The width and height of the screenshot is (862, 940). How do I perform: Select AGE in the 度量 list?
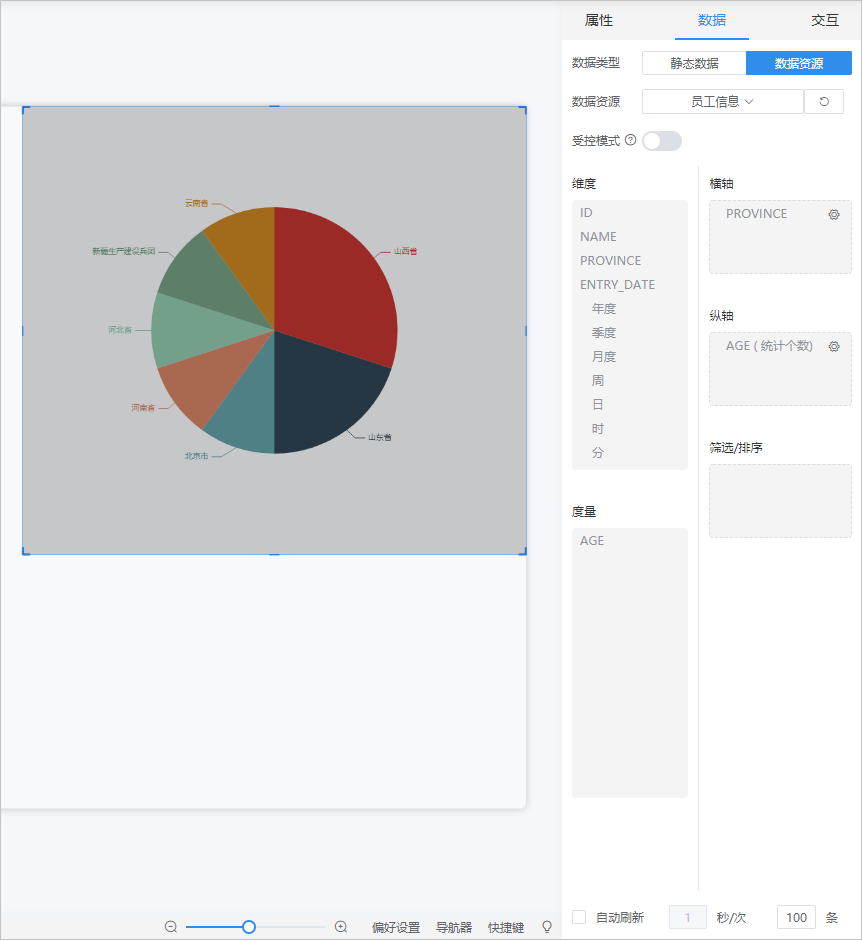point(592,540)
